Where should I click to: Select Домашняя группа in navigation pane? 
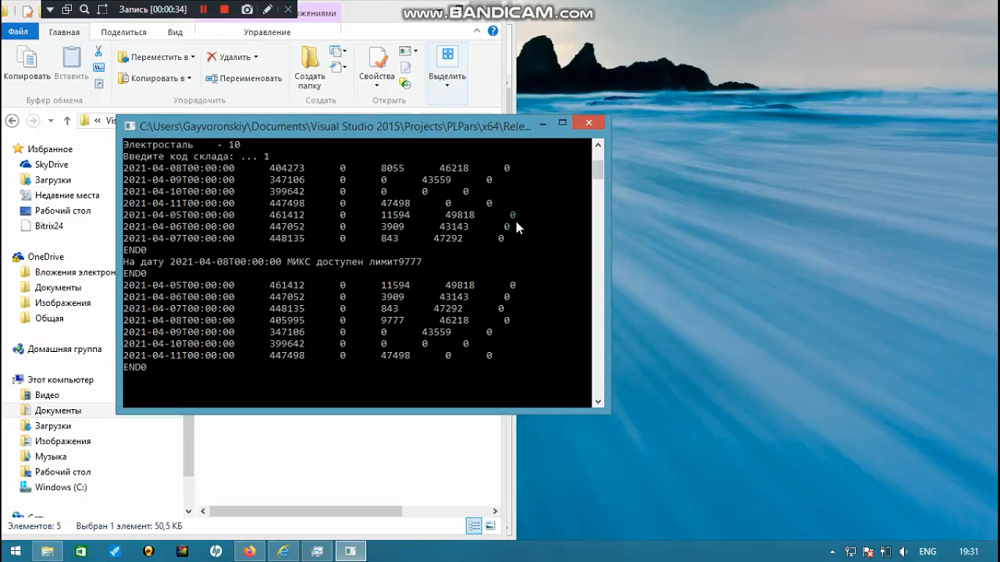[64, 349]
